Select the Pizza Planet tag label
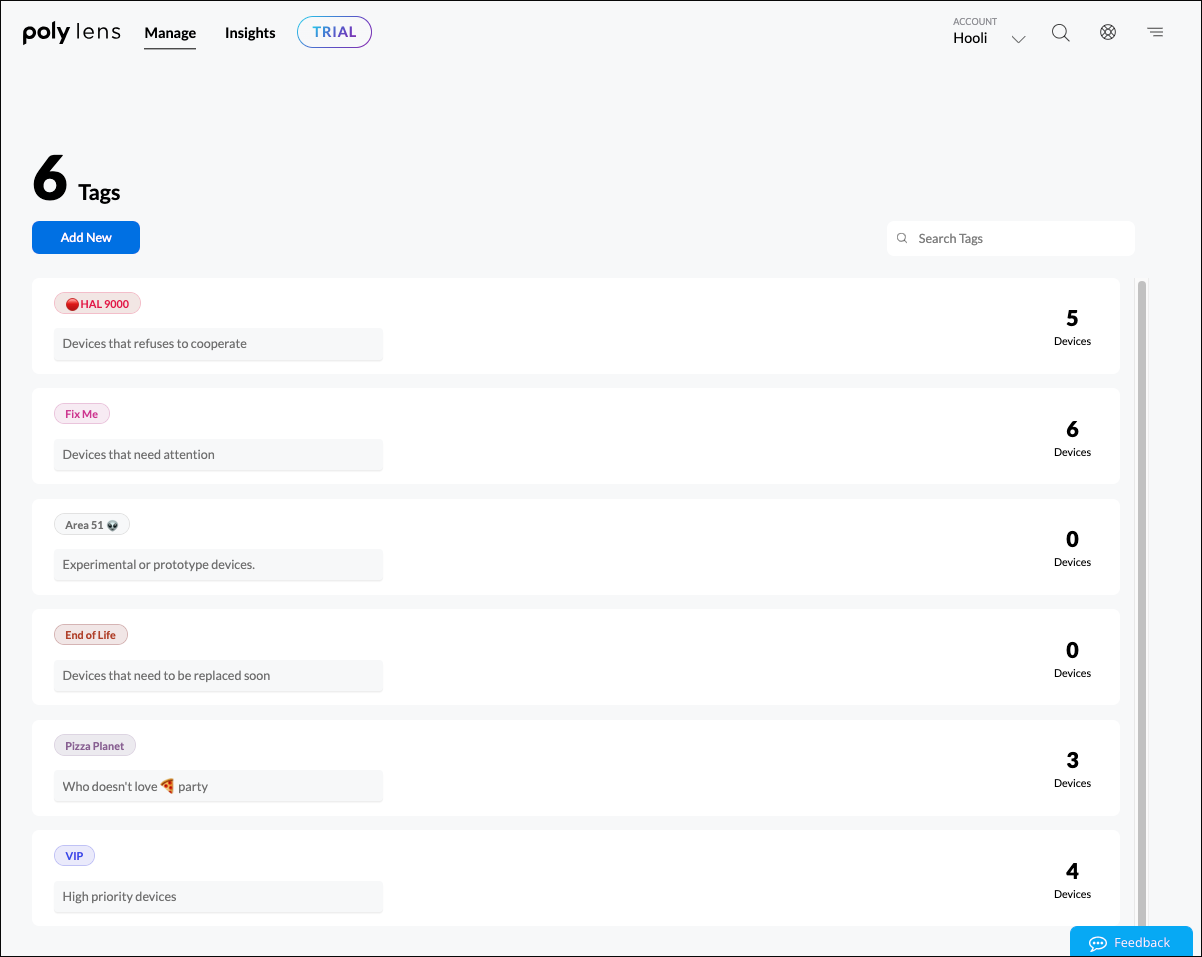 [94, 746]
